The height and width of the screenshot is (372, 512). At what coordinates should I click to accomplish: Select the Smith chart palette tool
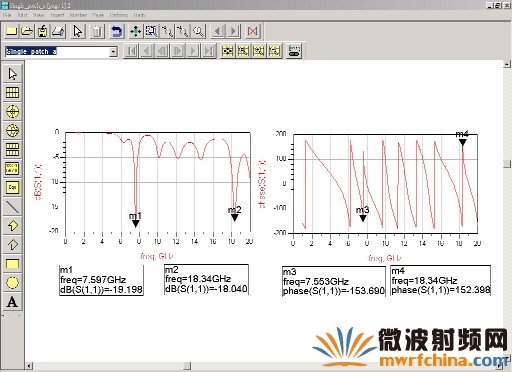[x=12, y=130]
